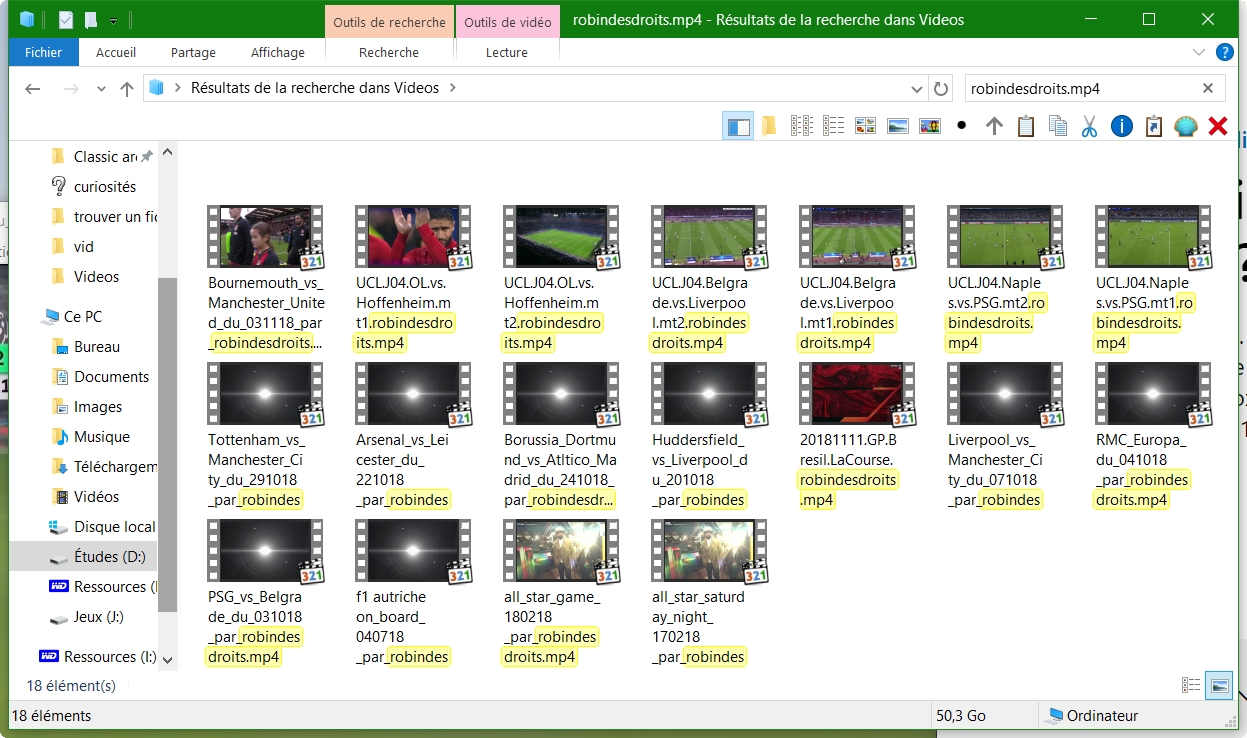This screenshot has width=1247, height=738.
Task: Click the Copy documents icon
Action: click(1057, 126)
